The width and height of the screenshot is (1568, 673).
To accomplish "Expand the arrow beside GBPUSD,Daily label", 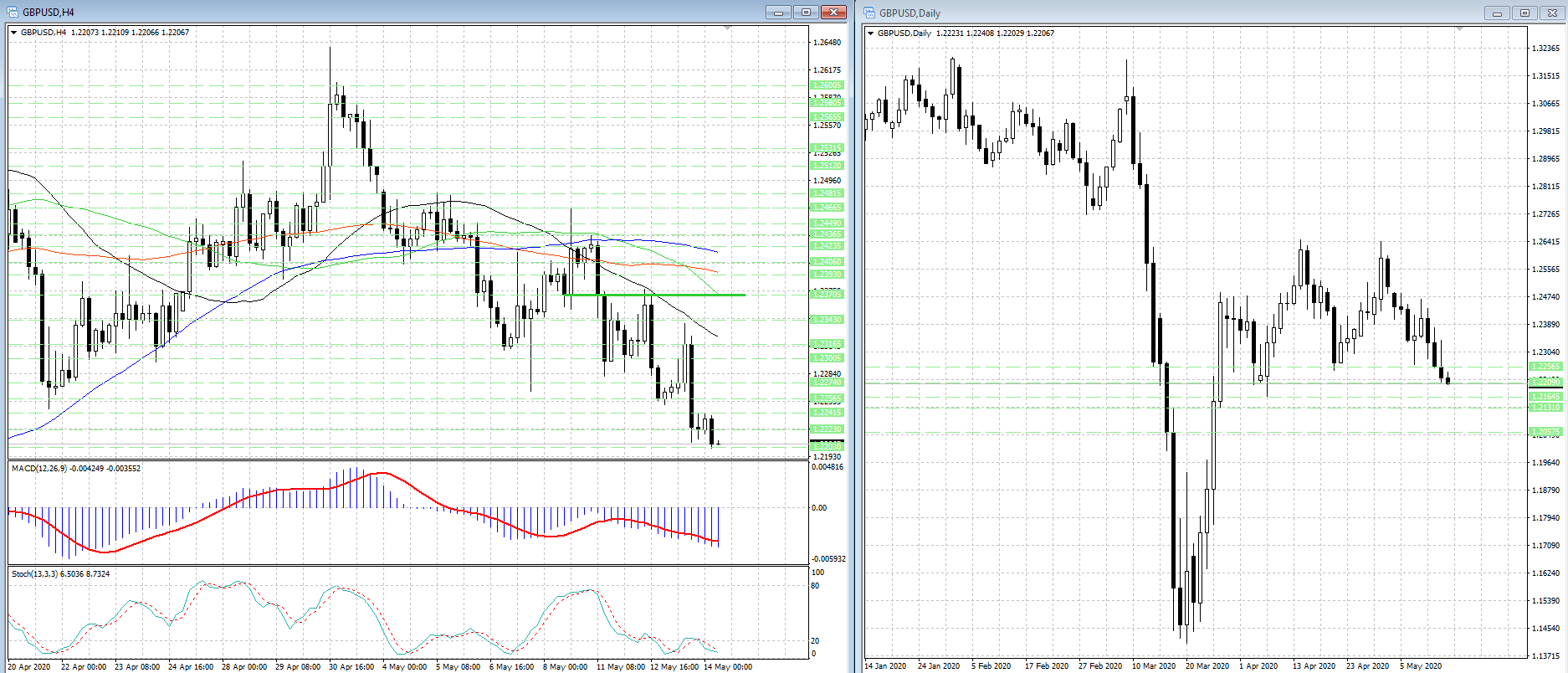I will coord(871,33).
